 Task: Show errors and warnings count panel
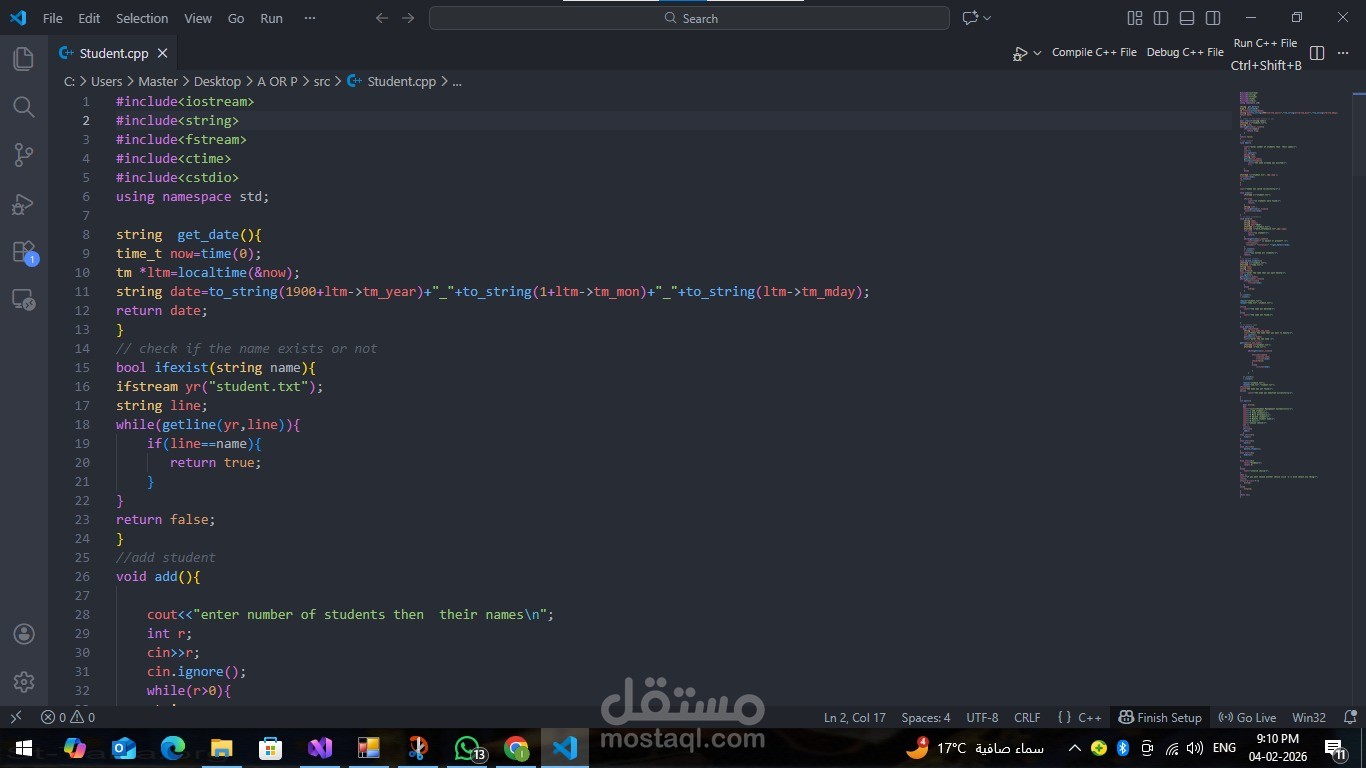68,717
